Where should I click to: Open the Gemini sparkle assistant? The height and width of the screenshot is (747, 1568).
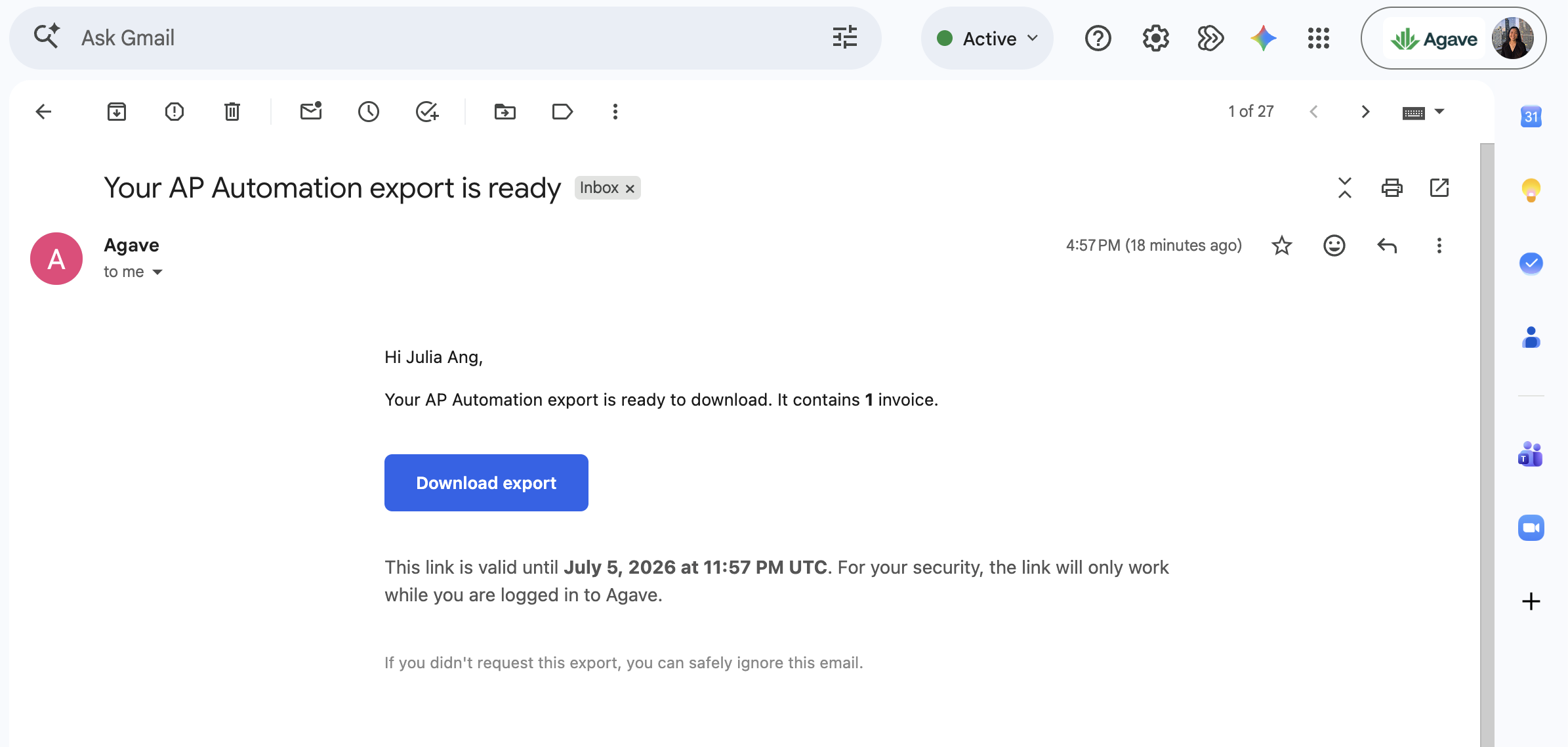pos(1264,38)
